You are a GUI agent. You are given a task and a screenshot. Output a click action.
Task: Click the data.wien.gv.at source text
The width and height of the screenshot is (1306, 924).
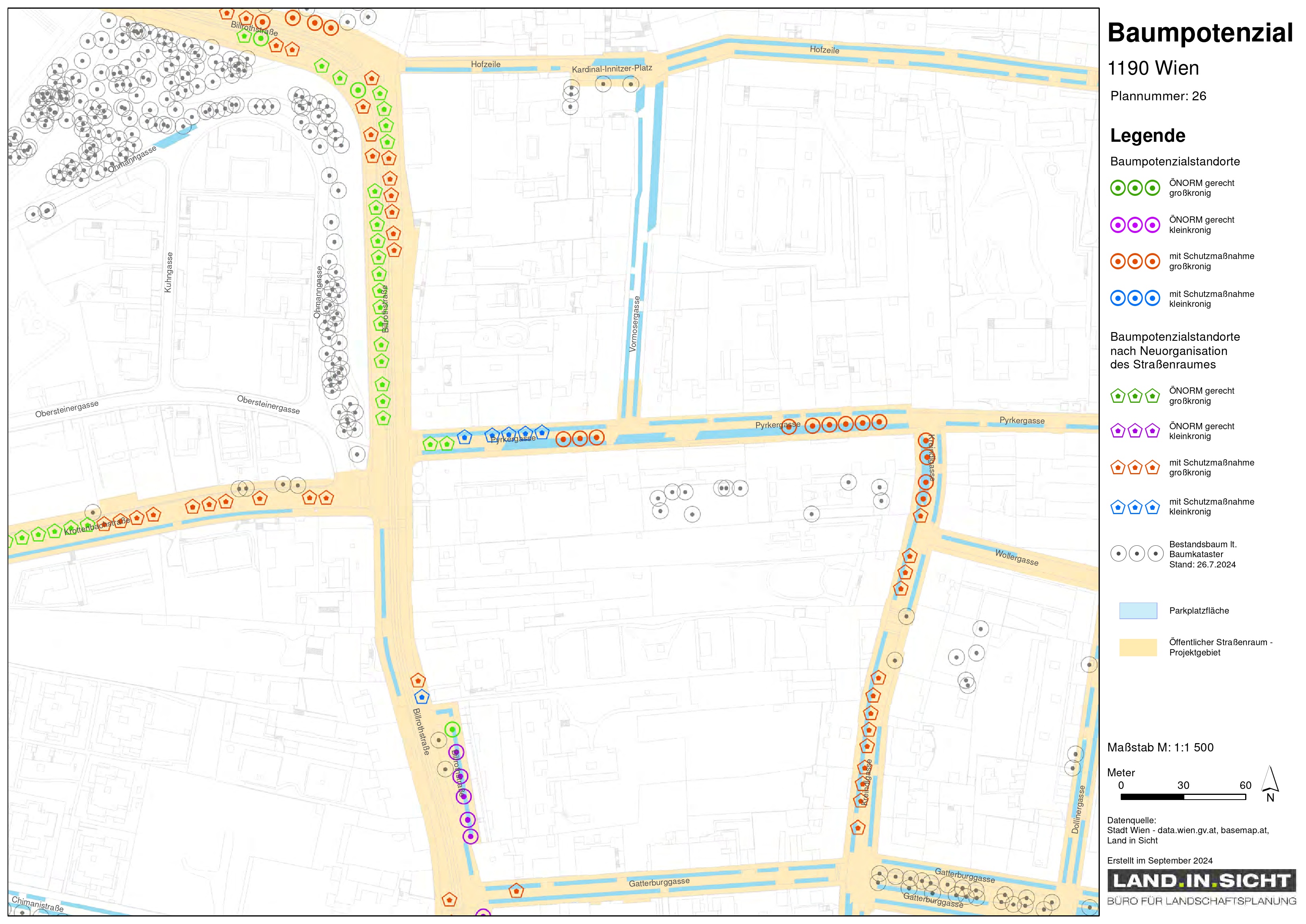[1187, 830]
